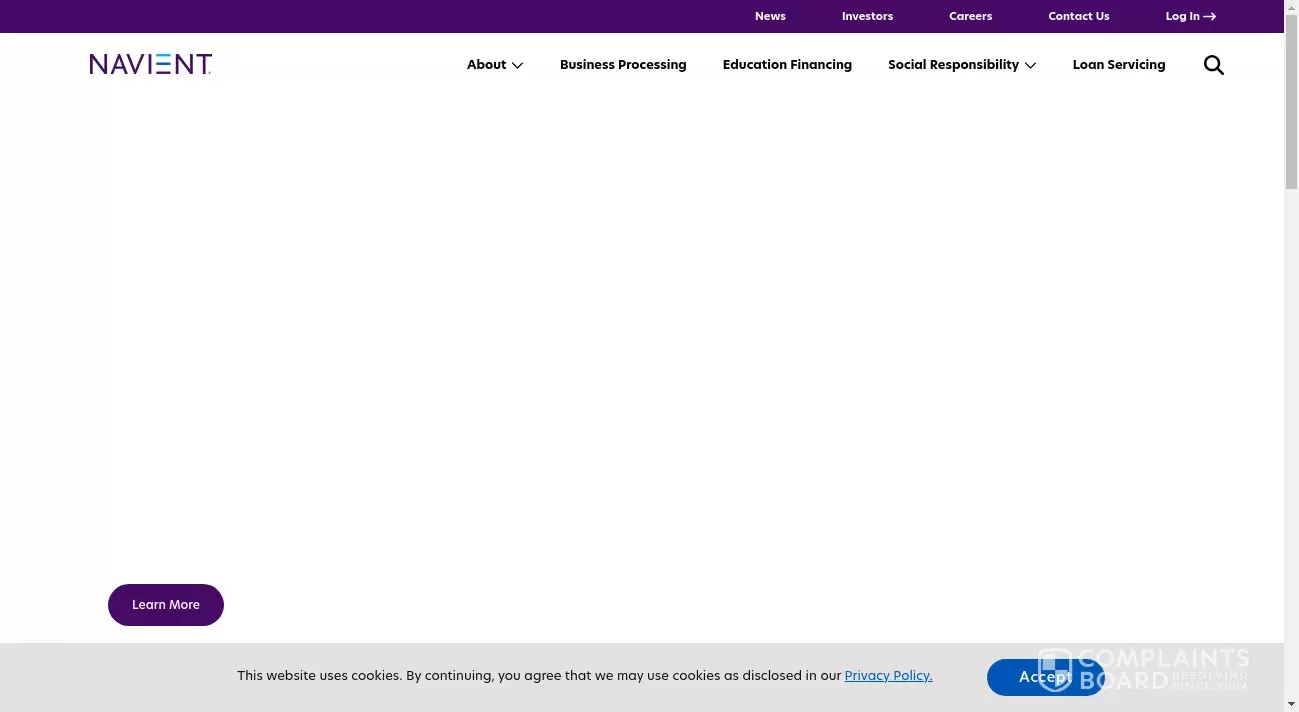The width and height of the screenshot is (1299, 712).
Task: Expand the Social Responsibility dropdown chevron
Action: [1030, 65]
